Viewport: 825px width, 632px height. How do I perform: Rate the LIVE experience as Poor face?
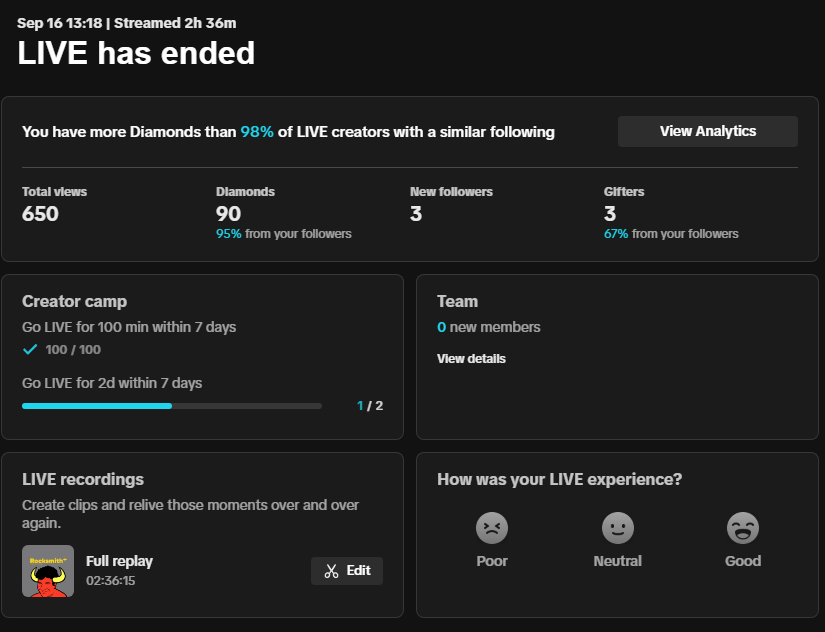pos(491,528)
